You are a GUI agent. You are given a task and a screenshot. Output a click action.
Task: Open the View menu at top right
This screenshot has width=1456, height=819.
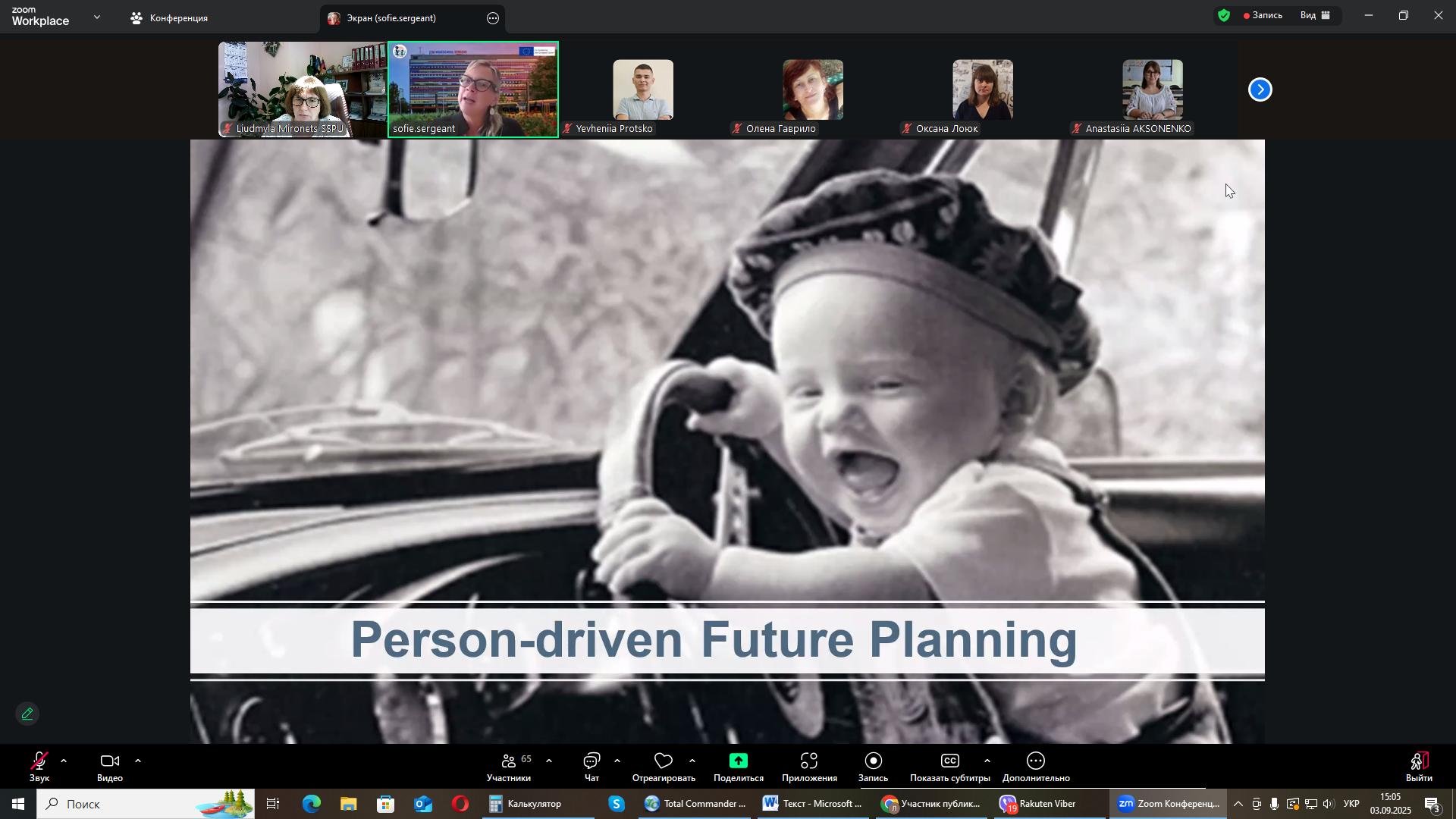tap(1316, 16)
